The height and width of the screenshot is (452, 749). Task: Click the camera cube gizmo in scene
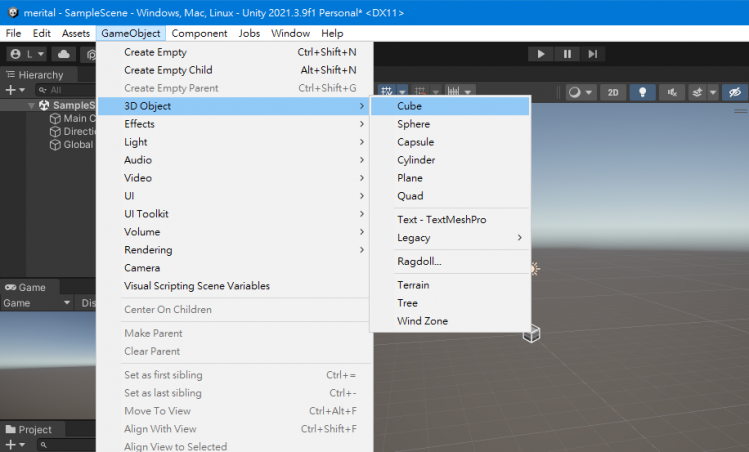(x=531, y=334)
